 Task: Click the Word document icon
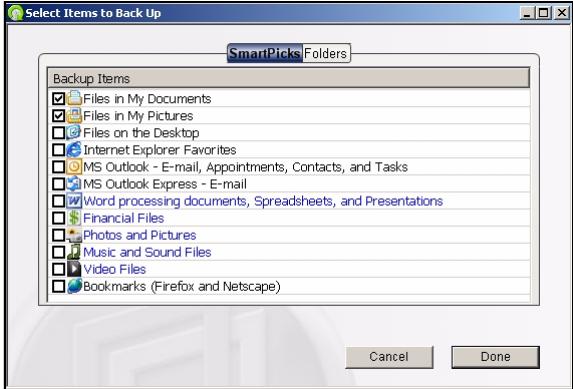[74, 201]
